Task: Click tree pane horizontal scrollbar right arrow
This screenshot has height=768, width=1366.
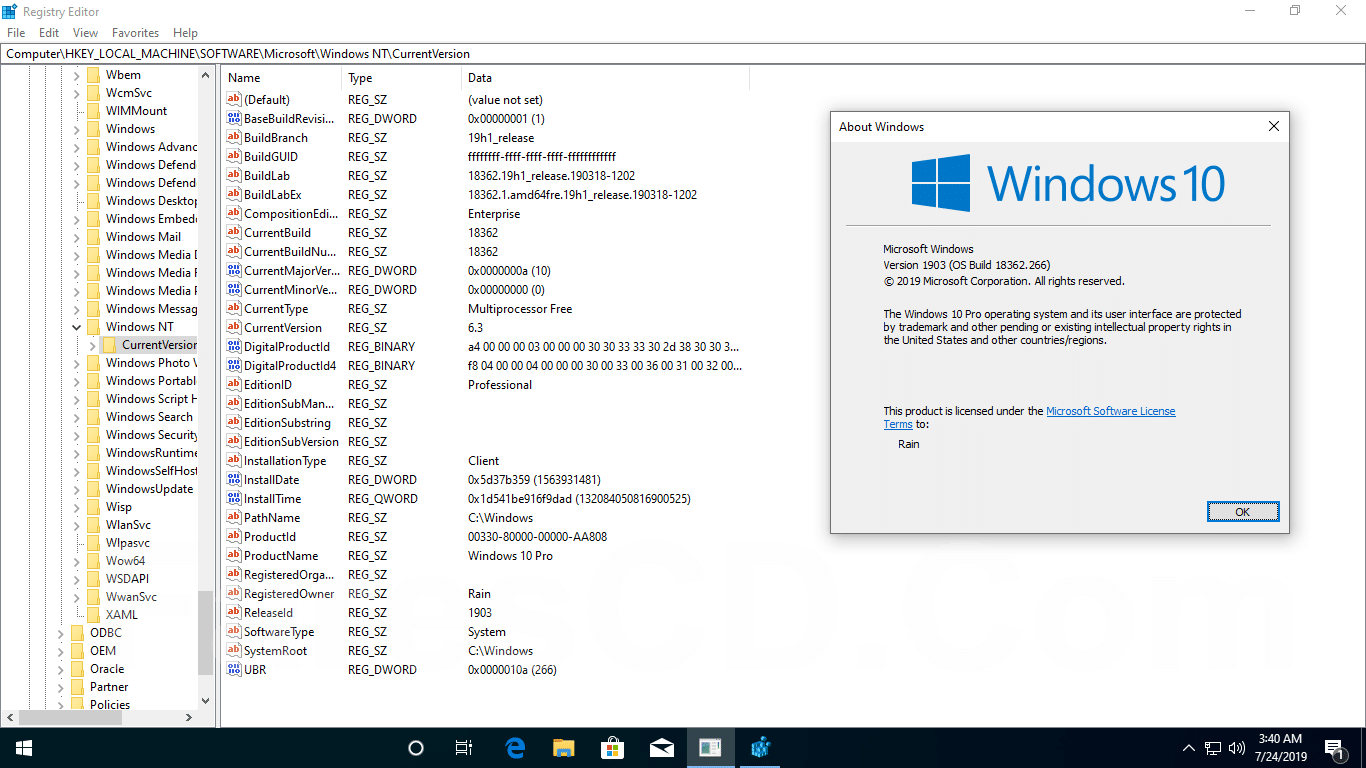Action: [x=189, y=717]
